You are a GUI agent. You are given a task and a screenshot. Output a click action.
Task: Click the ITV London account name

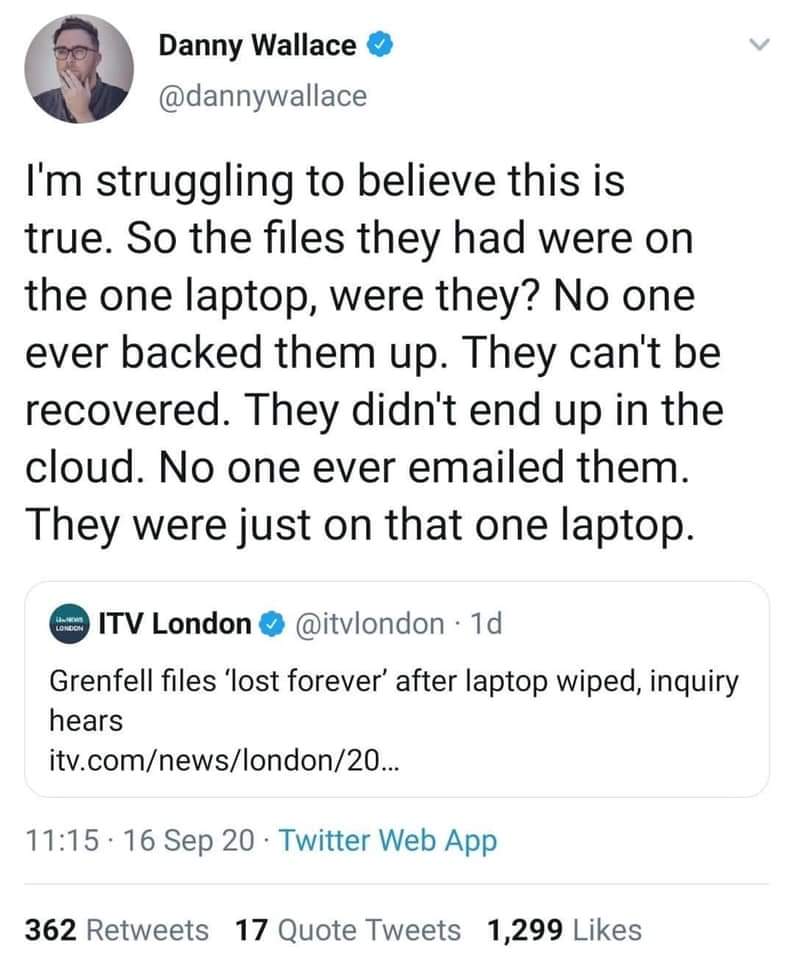click(174, 624)
